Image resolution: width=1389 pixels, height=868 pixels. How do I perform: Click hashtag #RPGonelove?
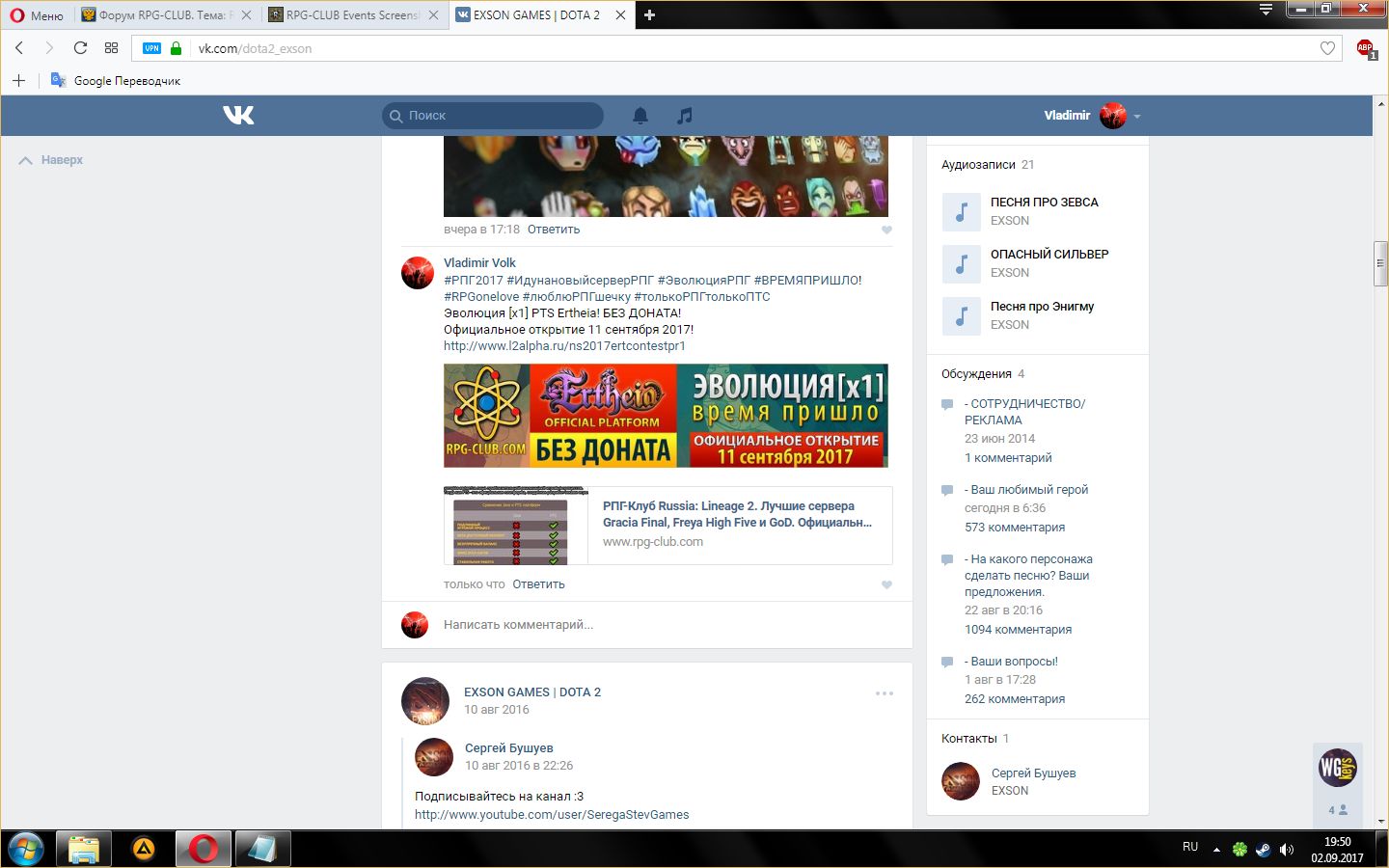point(481,297)
